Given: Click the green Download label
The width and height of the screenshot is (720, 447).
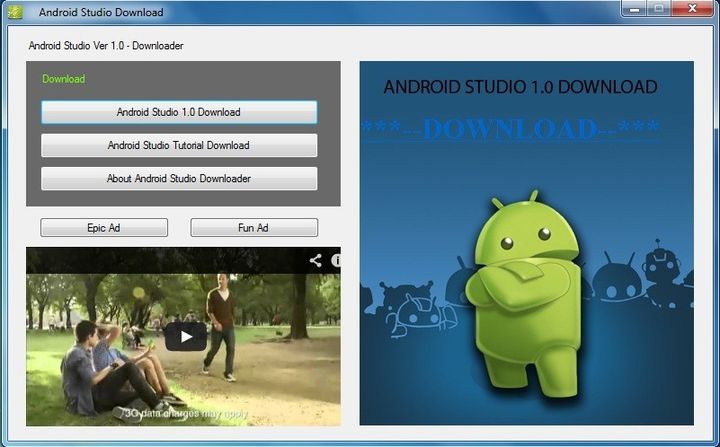Looking at the screenshot, I should (64, 79).
